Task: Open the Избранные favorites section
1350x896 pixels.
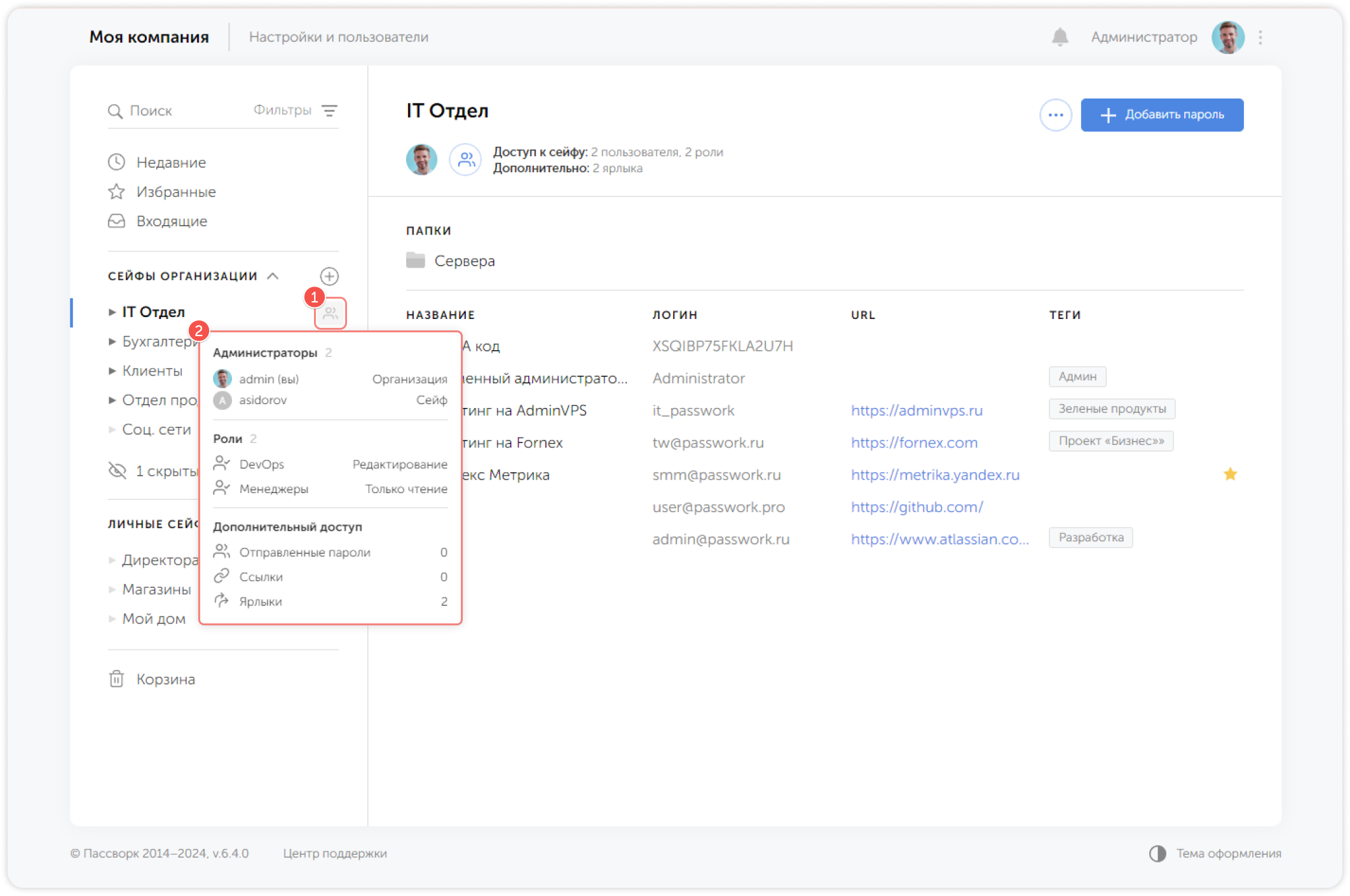Action: pyautogui.click(x=175, y=192)
